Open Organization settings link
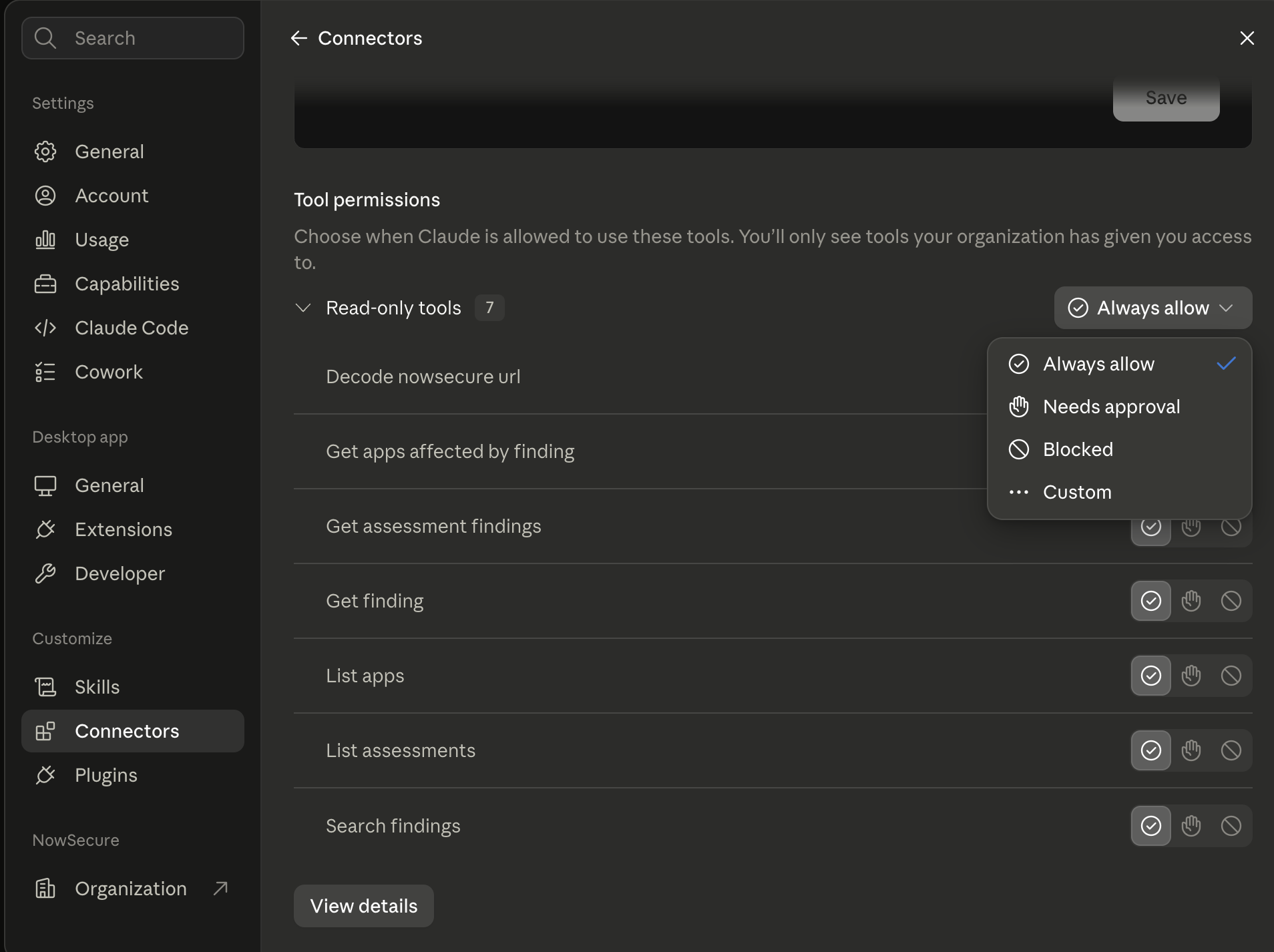The image size is (1274, 952). point(132,889)
